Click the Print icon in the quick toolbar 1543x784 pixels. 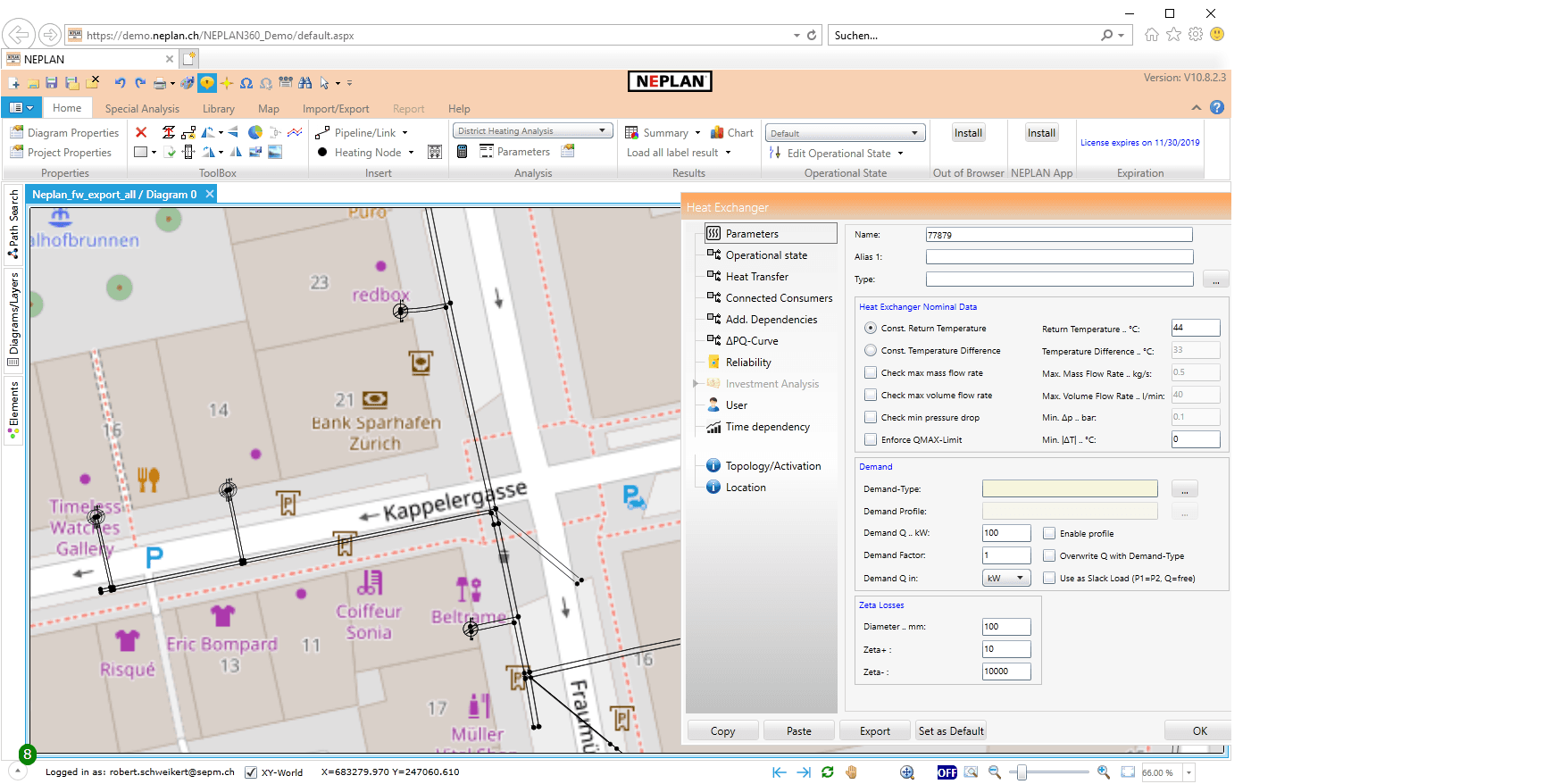click(x=160, y=83)
